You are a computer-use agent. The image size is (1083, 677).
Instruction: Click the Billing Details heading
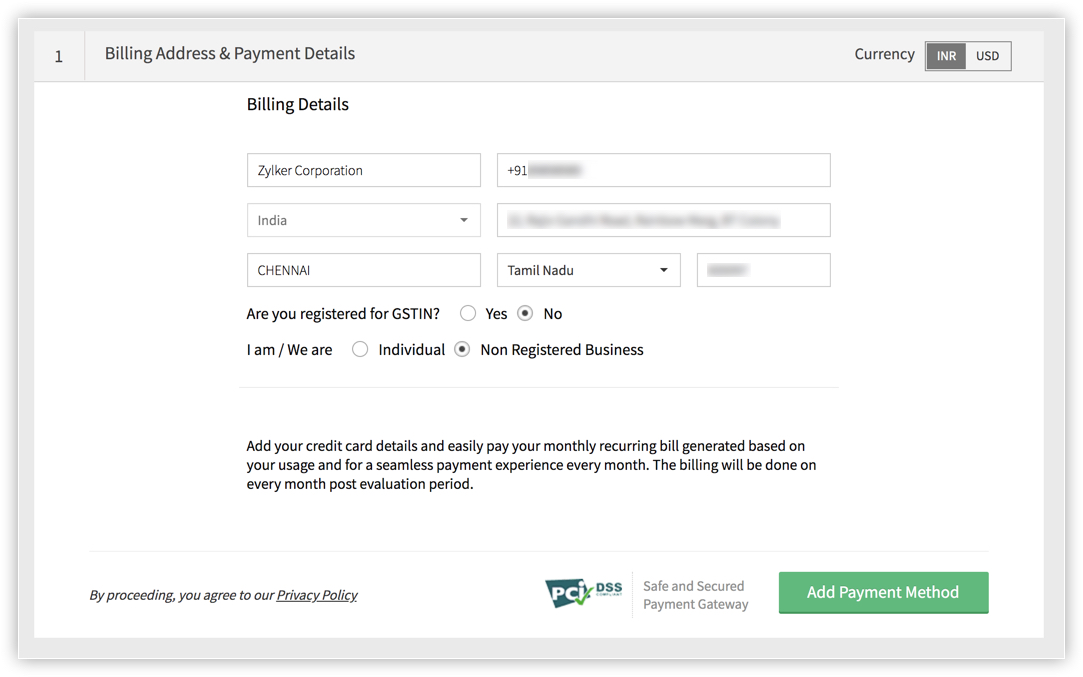(x=298, y=104)
